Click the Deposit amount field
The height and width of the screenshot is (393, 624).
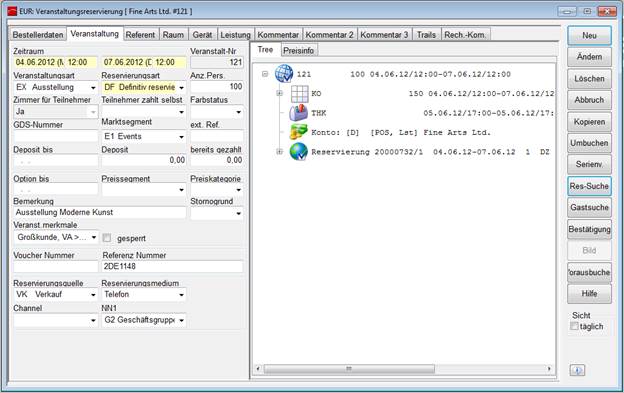(144, 160)
